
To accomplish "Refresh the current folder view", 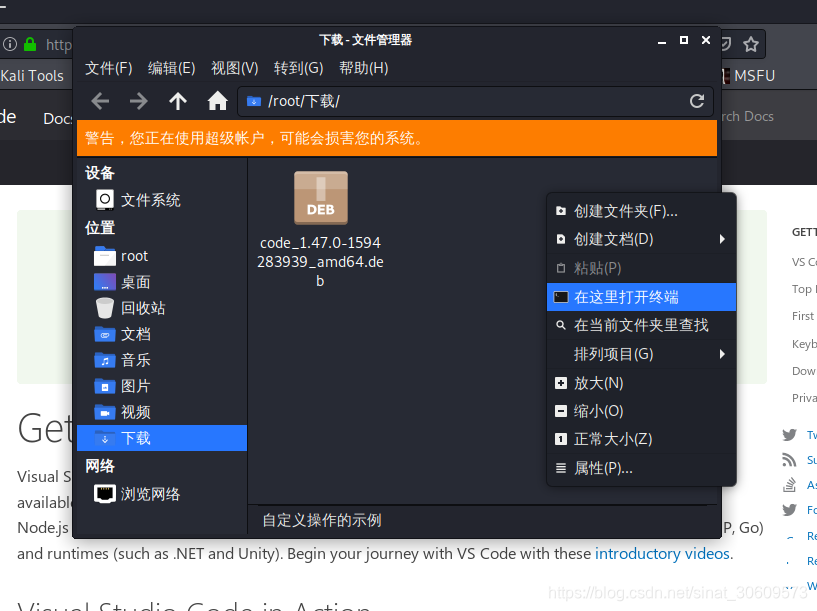I will [696, 100].
